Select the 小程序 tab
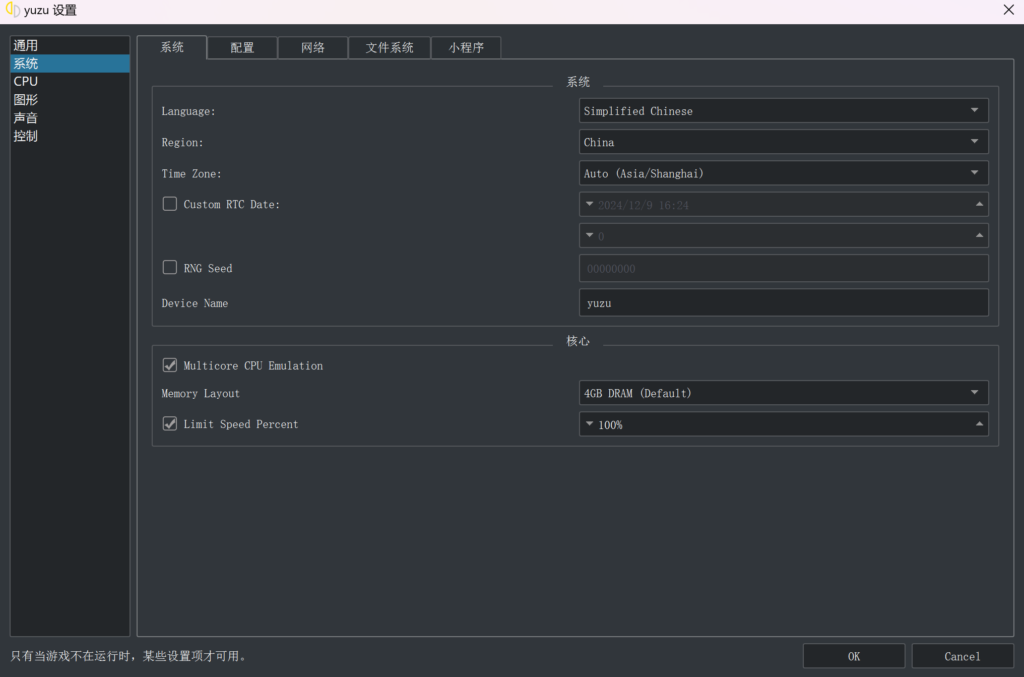This screenshot has height=677, width=1024. pos(466,48)
